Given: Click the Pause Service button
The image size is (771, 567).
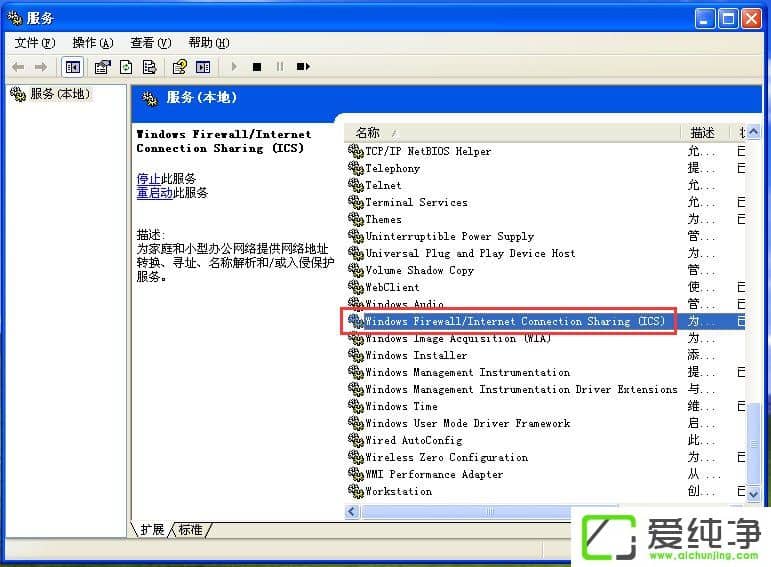Looking at the screenshot, I should pos(280,66).
